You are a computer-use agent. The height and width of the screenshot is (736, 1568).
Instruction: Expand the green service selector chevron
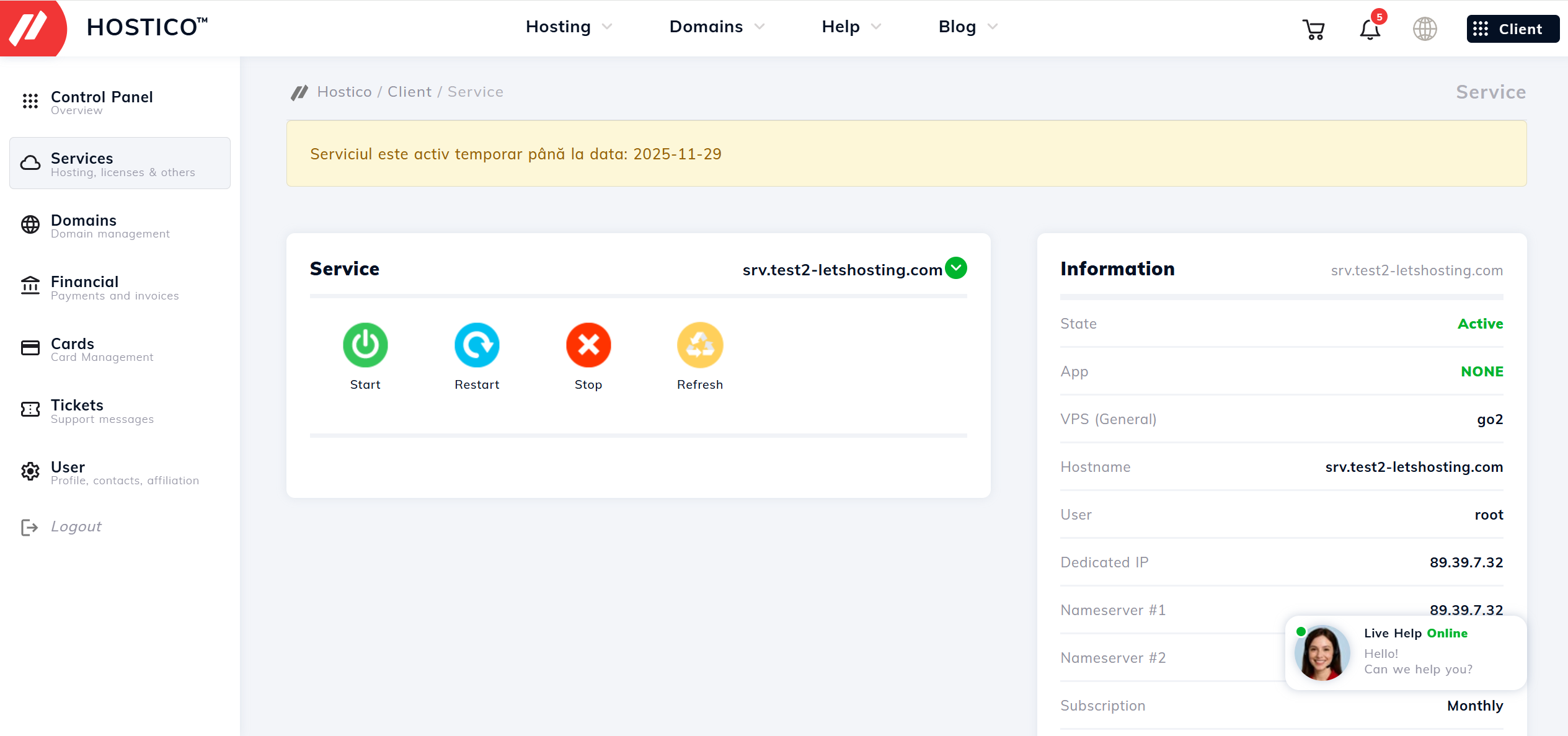coord(956,268)
